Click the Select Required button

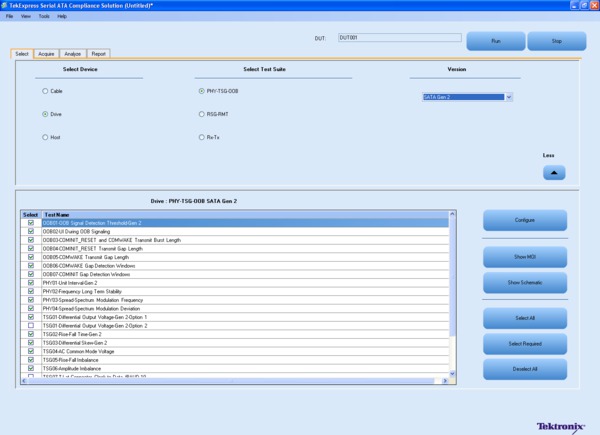point(525,344)
